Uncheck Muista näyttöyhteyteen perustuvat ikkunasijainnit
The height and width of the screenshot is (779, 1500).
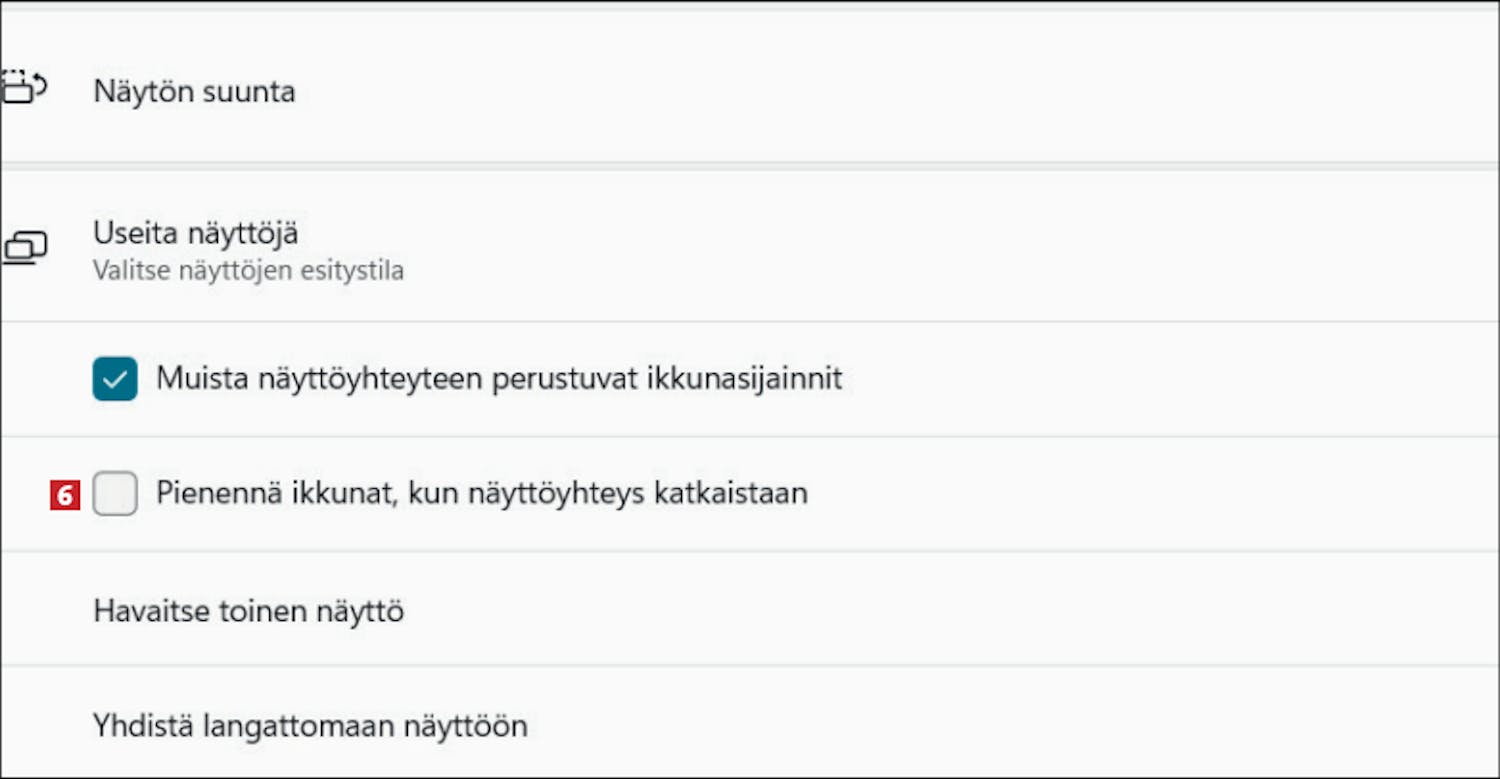pyautogui.click(x=115, y=379)
